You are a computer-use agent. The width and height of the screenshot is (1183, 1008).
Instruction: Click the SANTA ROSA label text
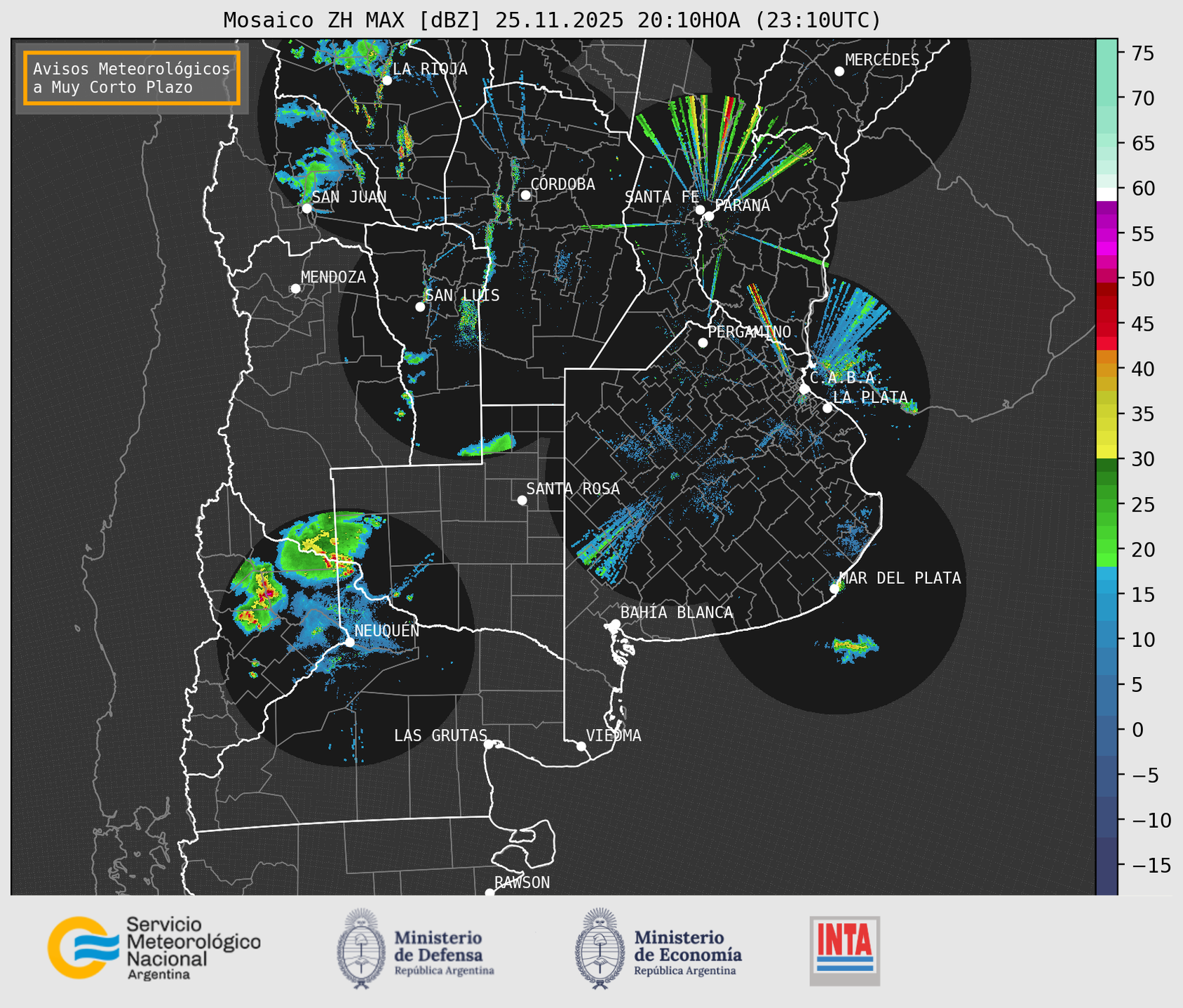pos(573,489)
